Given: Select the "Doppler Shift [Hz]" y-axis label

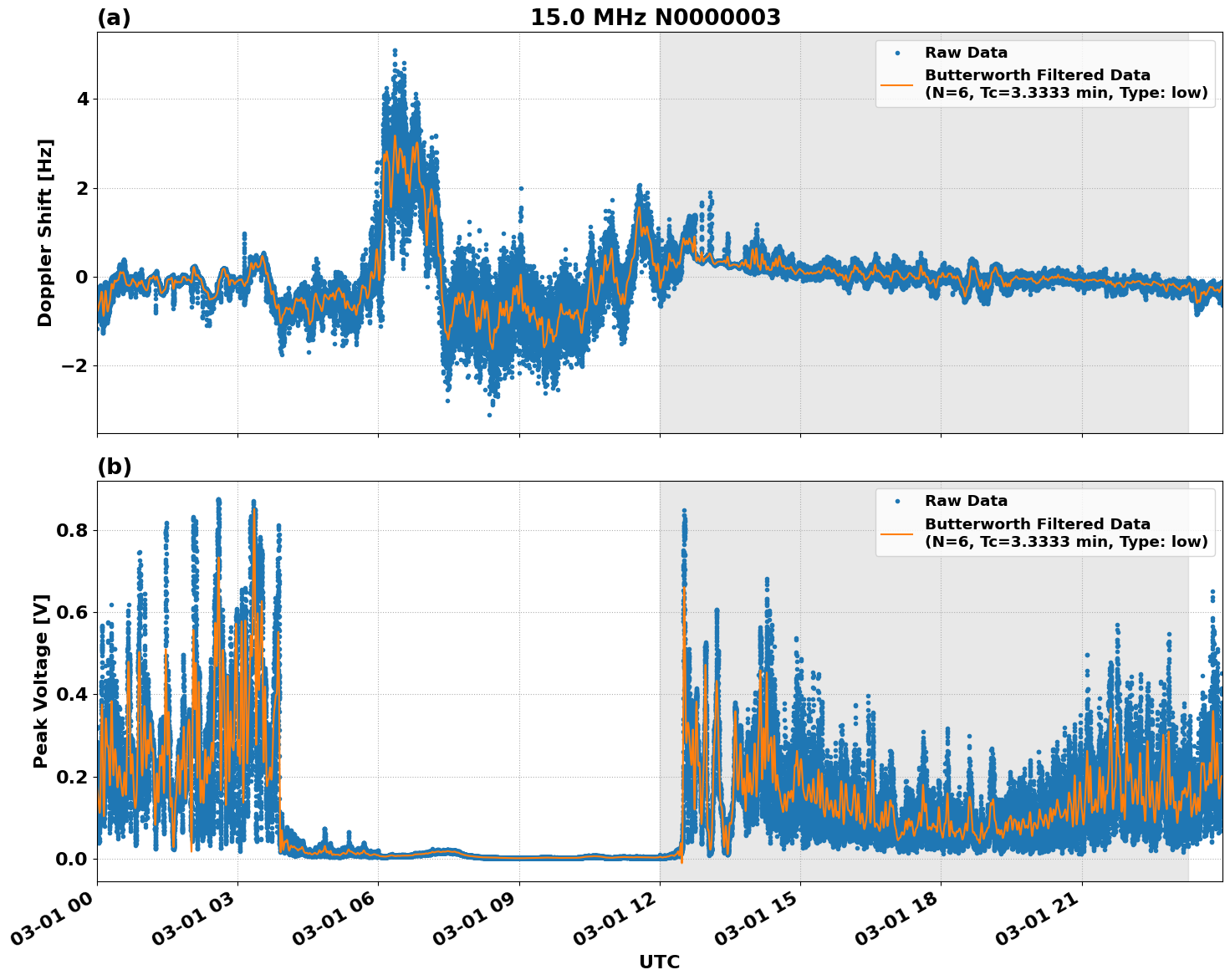Looking at the screenshot, I should tap(45, 232).
